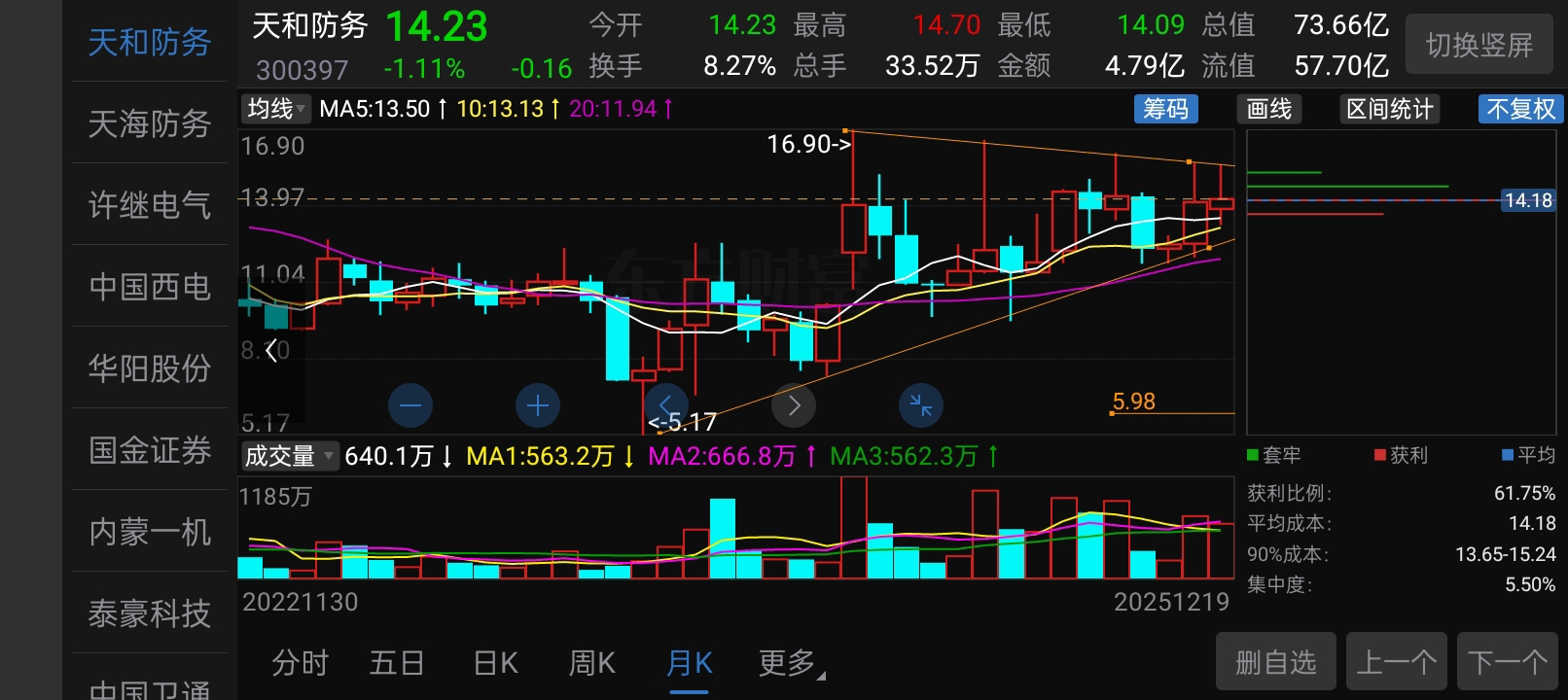
Task: Open the 成交量 indicator dropdown
Action: tap(289, 455)
